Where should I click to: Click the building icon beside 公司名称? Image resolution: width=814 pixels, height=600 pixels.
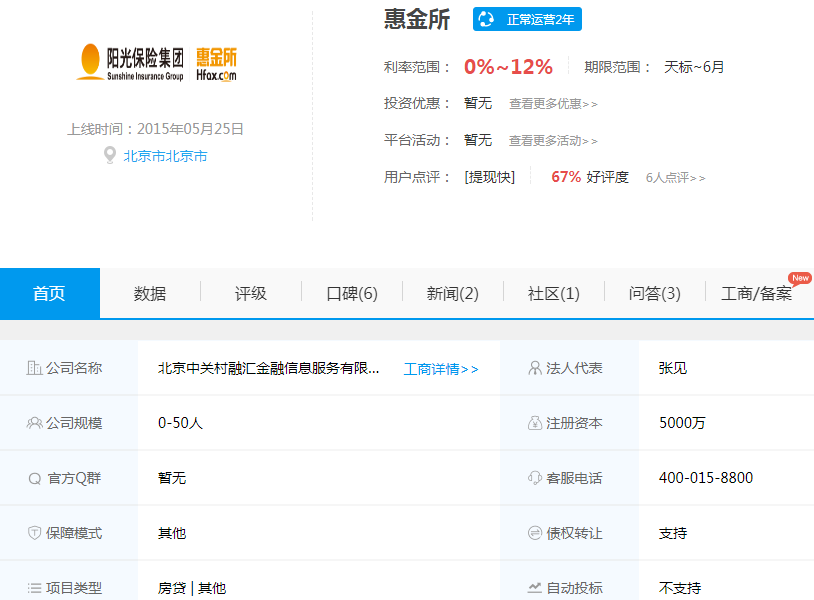(34, 368)
